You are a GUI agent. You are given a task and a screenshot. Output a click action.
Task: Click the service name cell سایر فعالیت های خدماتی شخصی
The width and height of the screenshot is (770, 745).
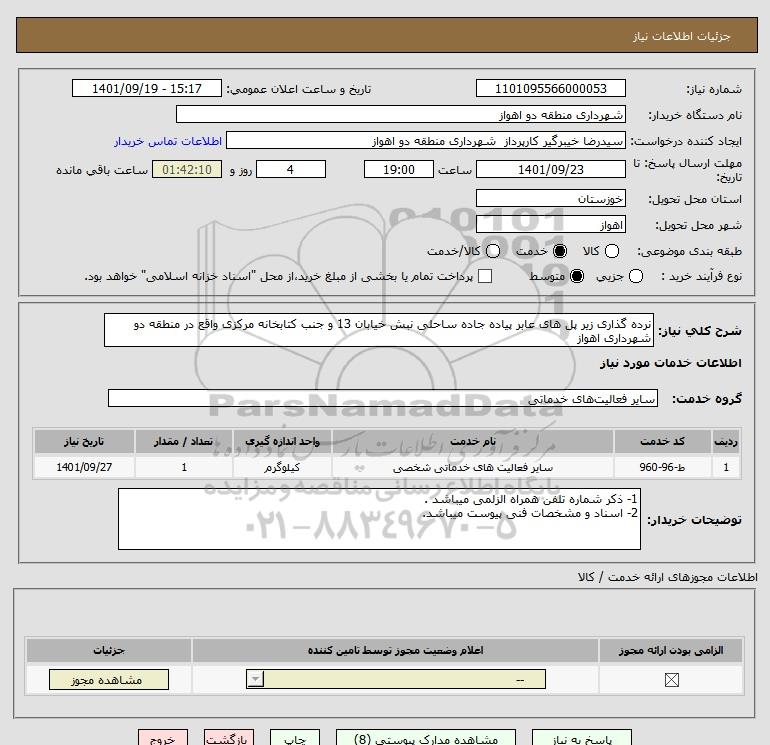coord(473,467)
